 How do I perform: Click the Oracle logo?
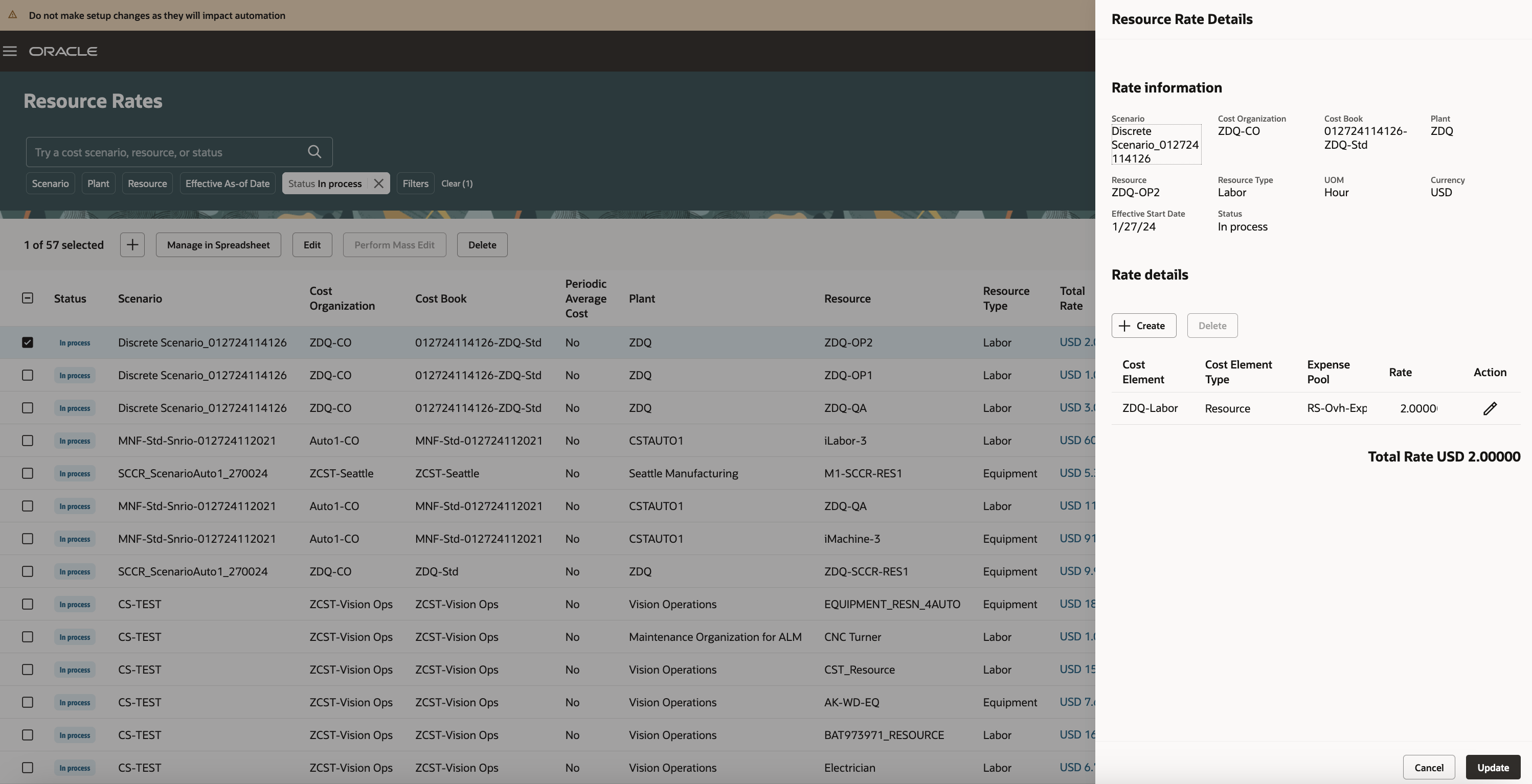[63, 51]
